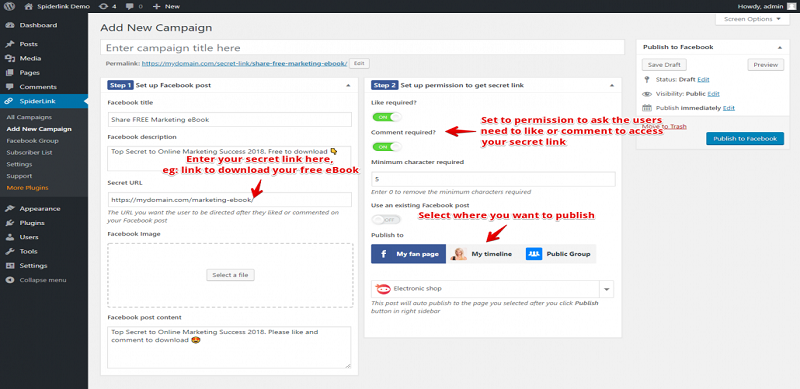Click the Plugins plug icon
The height and width of the screenshot is (389, 800).
click(x=10, y=223)
